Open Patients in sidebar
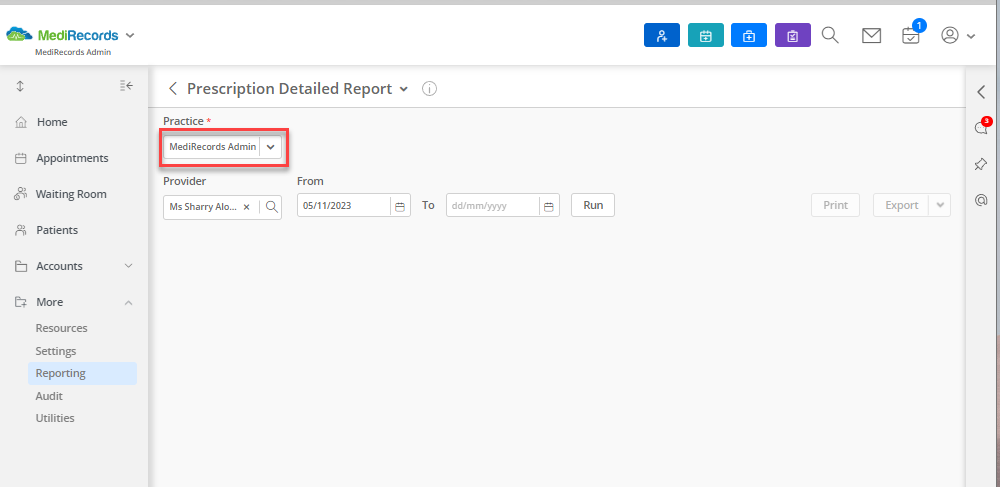The image size is (1000, 487). click(x=57, y=230)
